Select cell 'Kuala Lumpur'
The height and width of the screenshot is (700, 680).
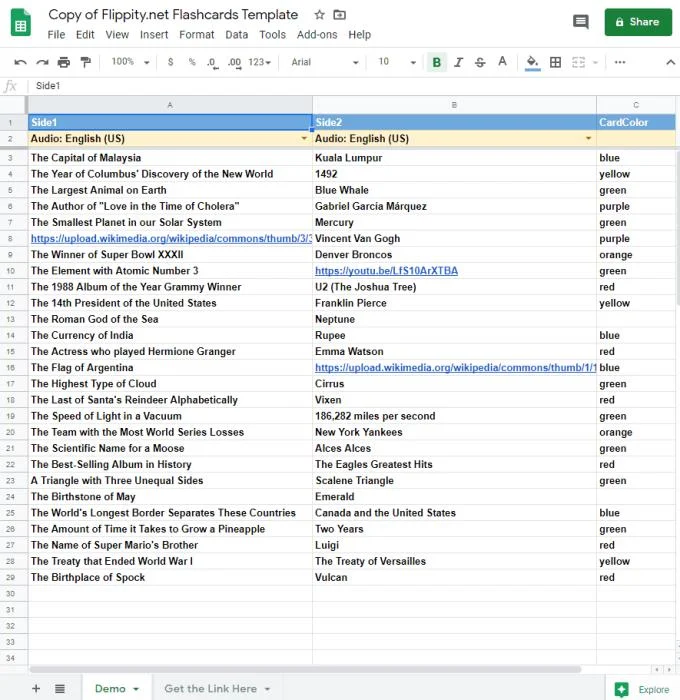454,158
